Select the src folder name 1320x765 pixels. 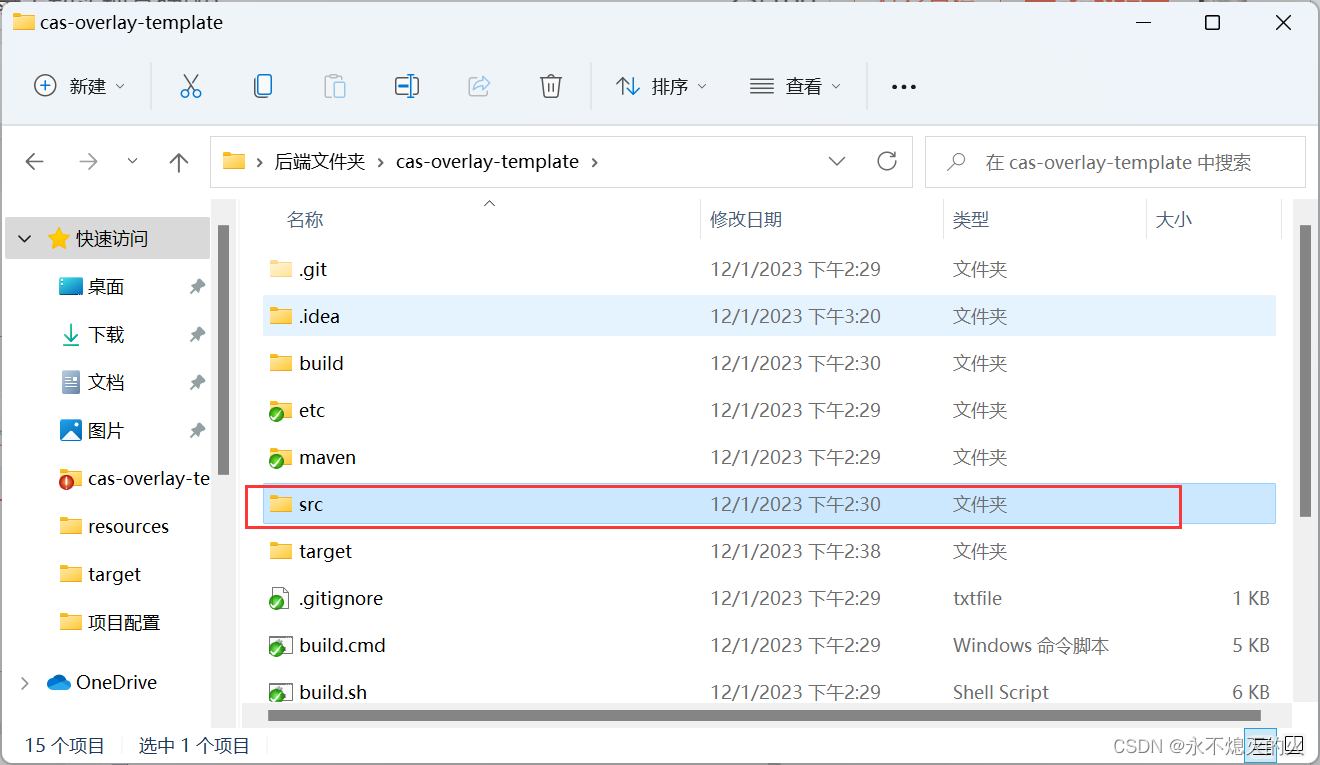coord(311,505)
